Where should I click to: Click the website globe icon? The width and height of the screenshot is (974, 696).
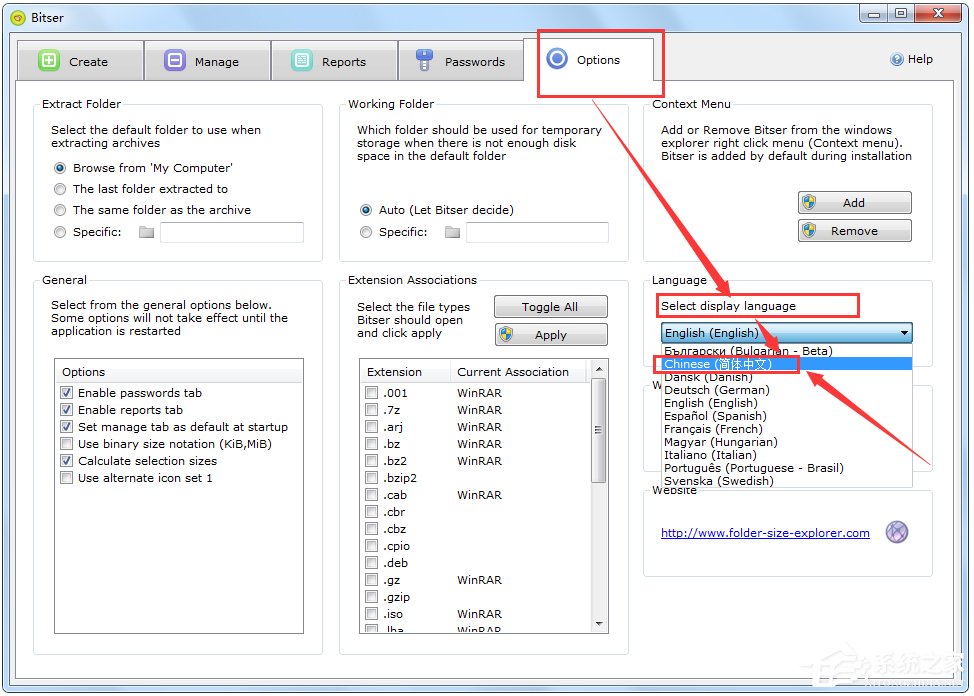896,532
